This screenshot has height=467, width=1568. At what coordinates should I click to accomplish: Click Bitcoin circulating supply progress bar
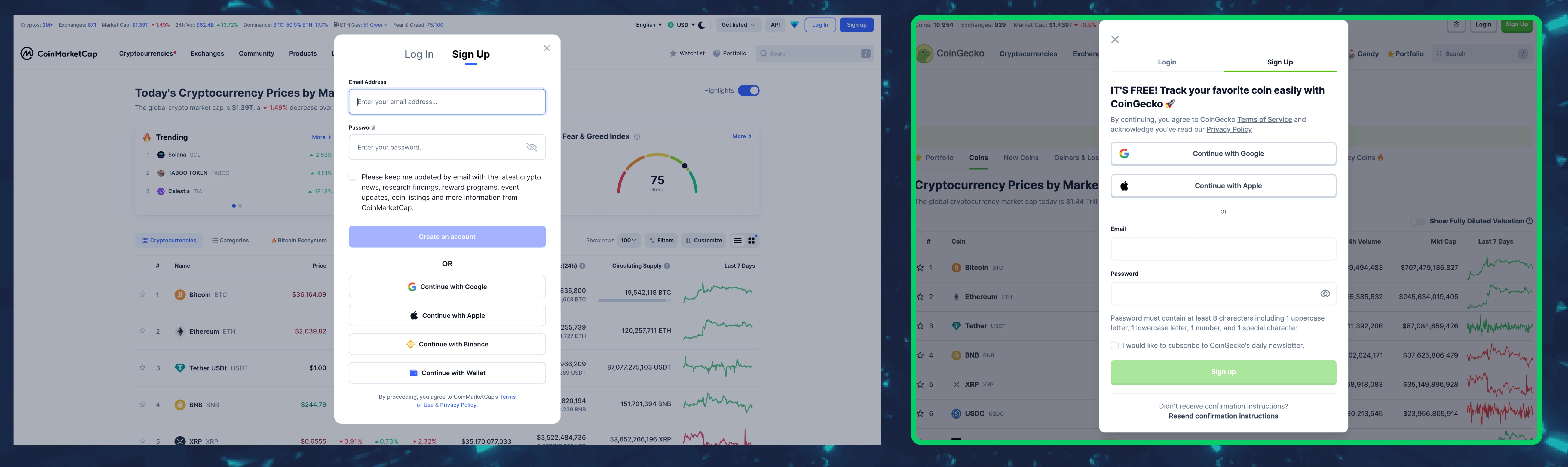coord(634,300)
